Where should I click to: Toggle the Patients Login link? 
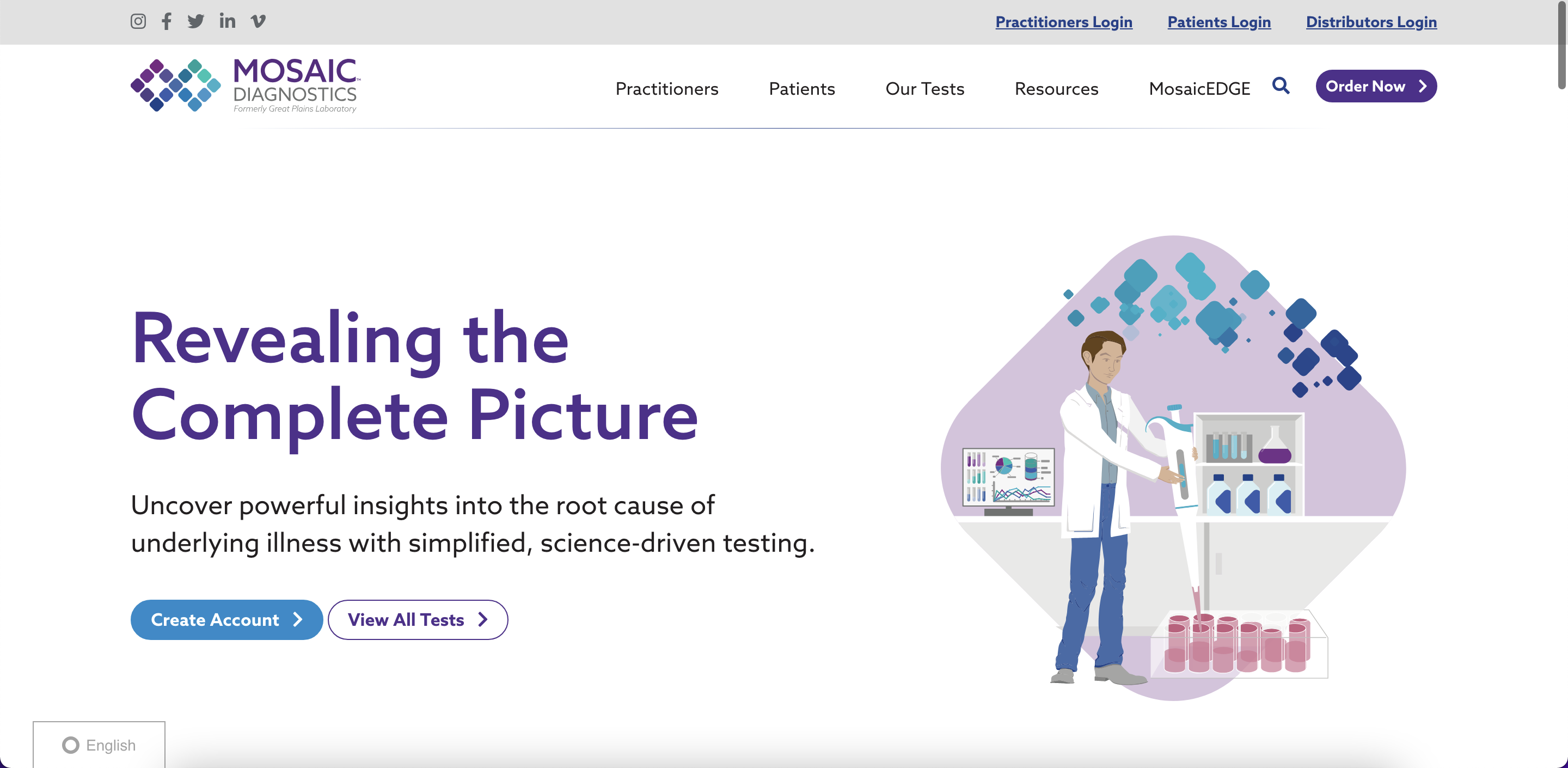(1218, 22)
